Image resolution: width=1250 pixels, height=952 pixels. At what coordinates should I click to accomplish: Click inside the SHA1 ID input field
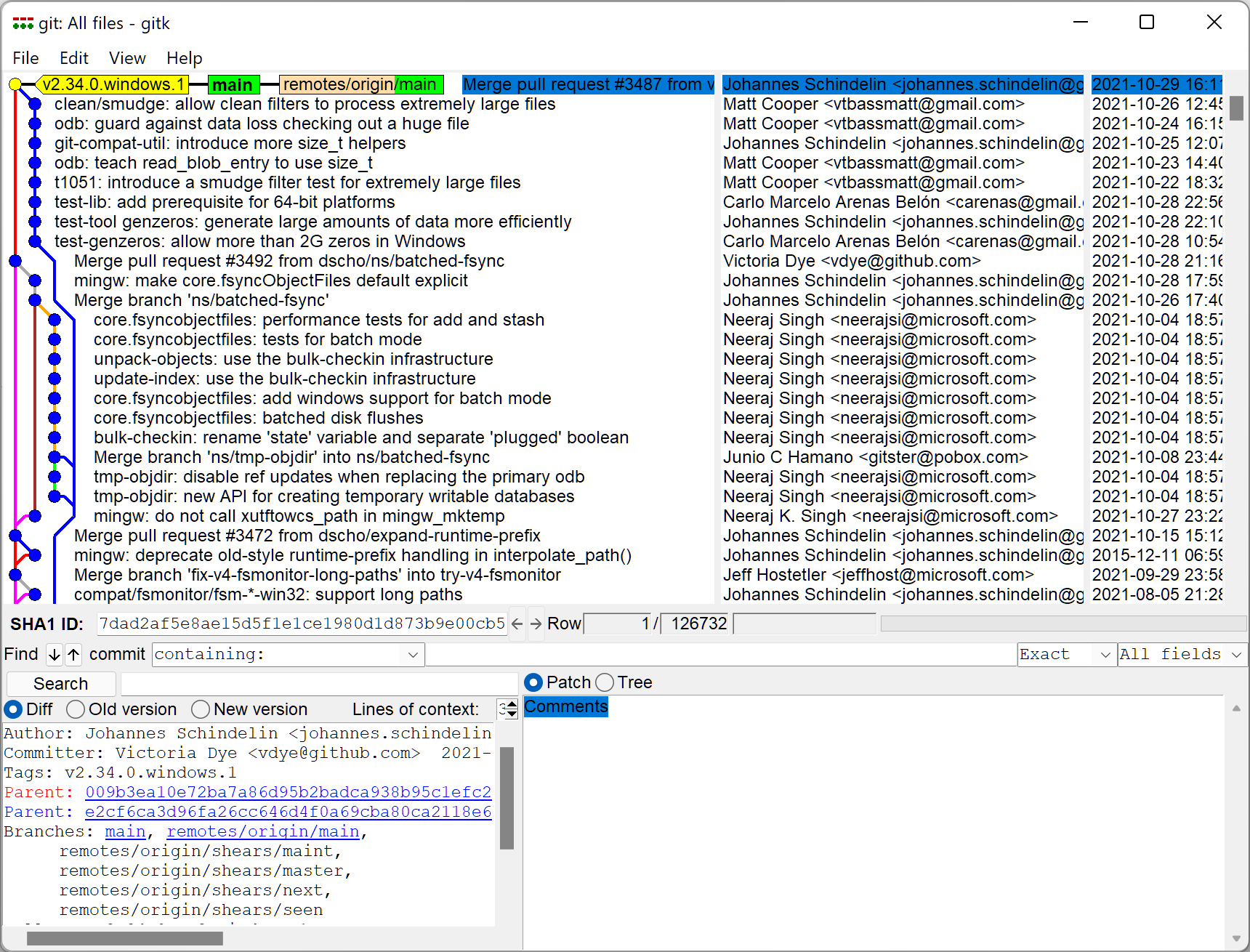tap(302, 624)
